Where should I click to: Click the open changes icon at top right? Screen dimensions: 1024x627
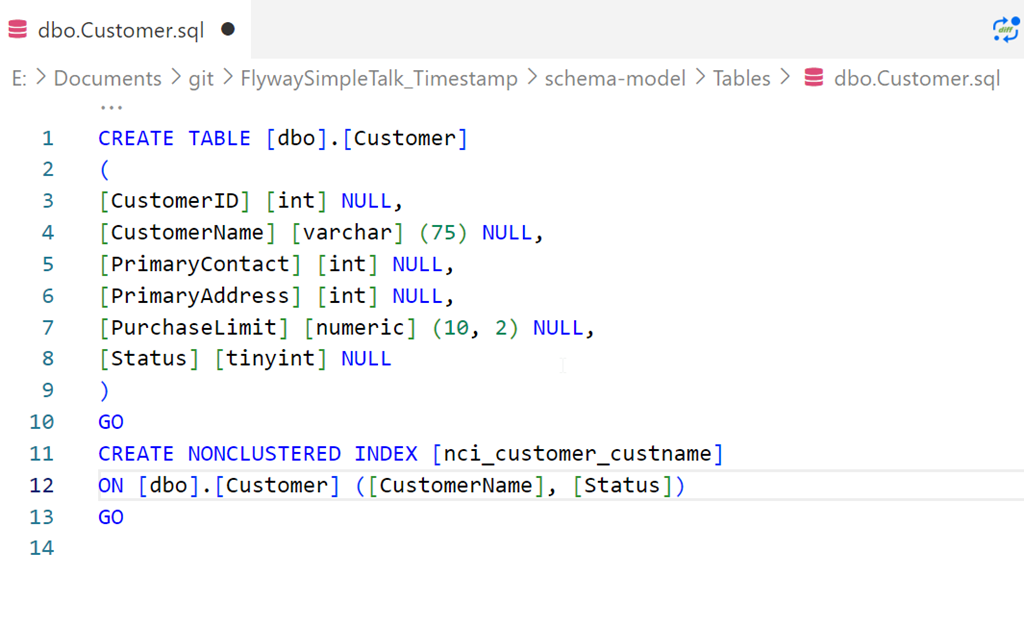[1004, 28]
